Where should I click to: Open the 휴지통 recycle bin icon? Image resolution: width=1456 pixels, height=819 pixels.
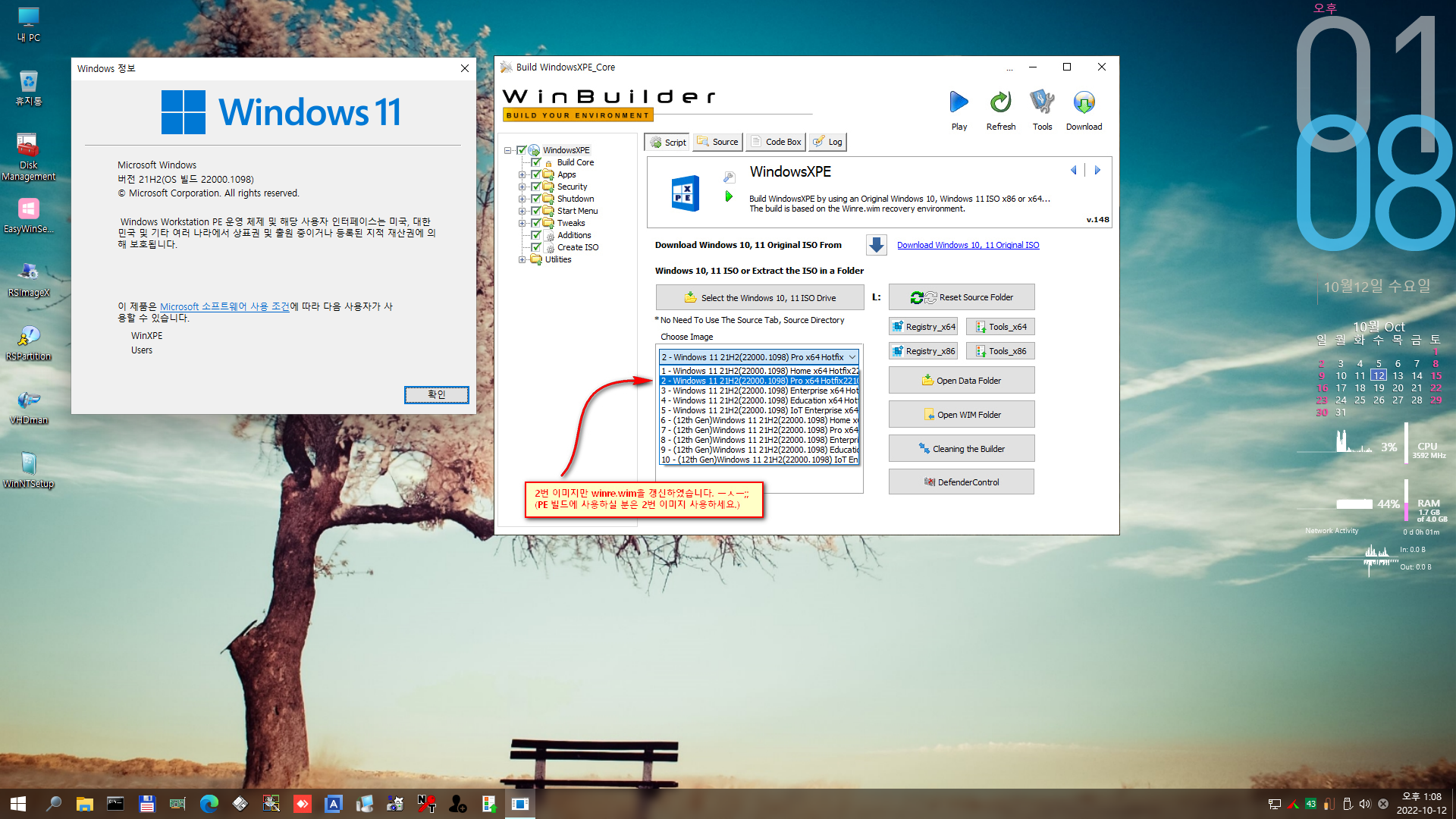tap(29, 88)
